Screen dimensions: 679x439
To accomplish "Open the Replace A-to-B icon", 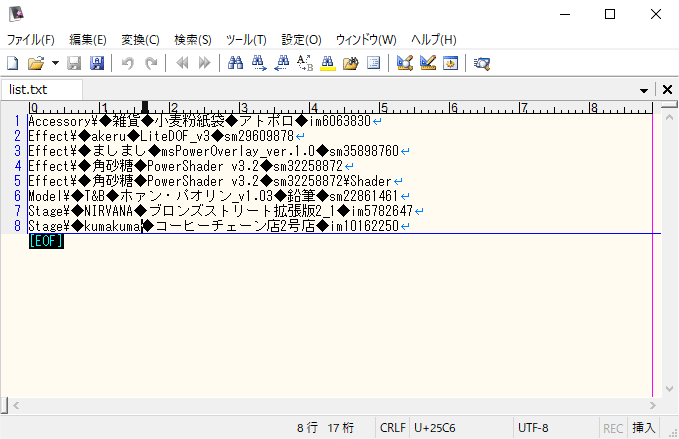I will (305, 63).
